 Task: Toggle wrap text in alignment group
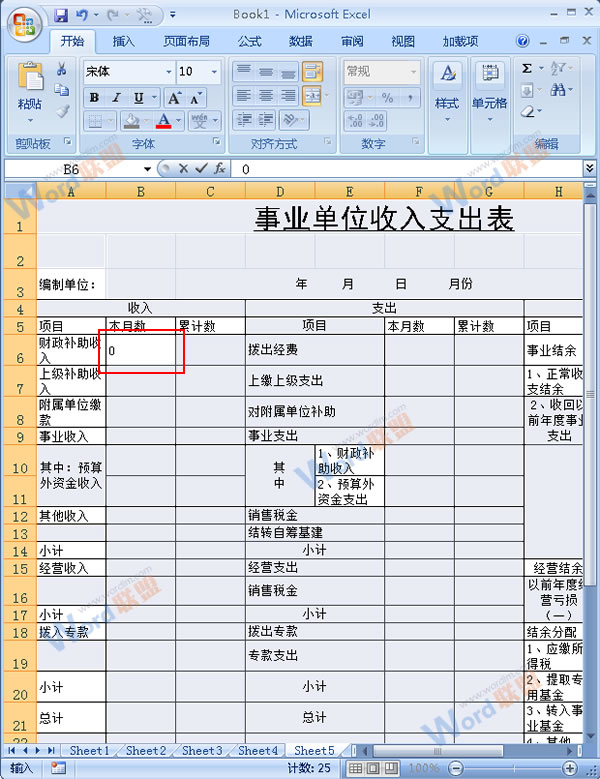click(312, 72)
